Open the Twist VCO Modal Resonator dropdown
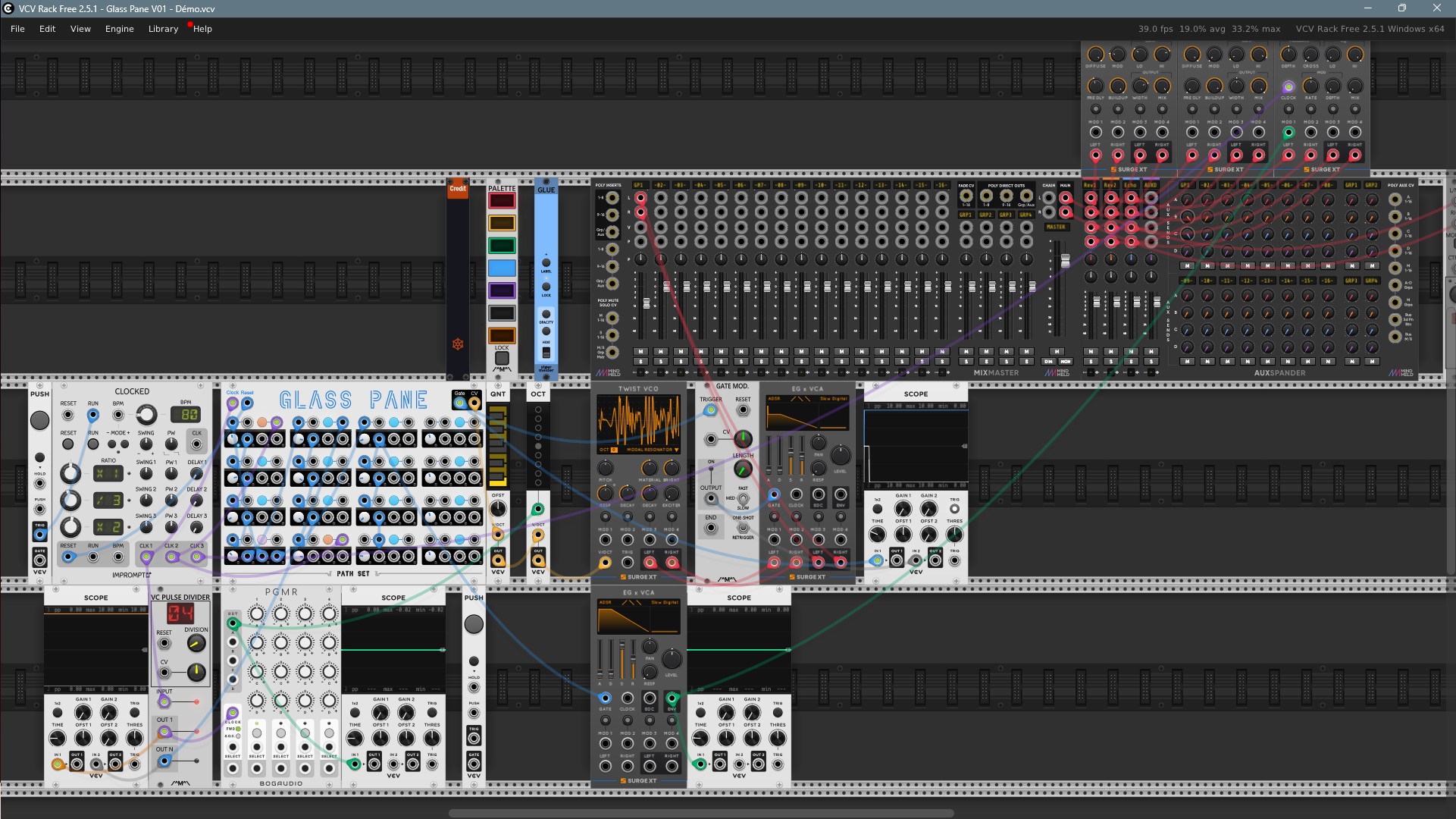Screen dimensions: 1456x819 653,450
